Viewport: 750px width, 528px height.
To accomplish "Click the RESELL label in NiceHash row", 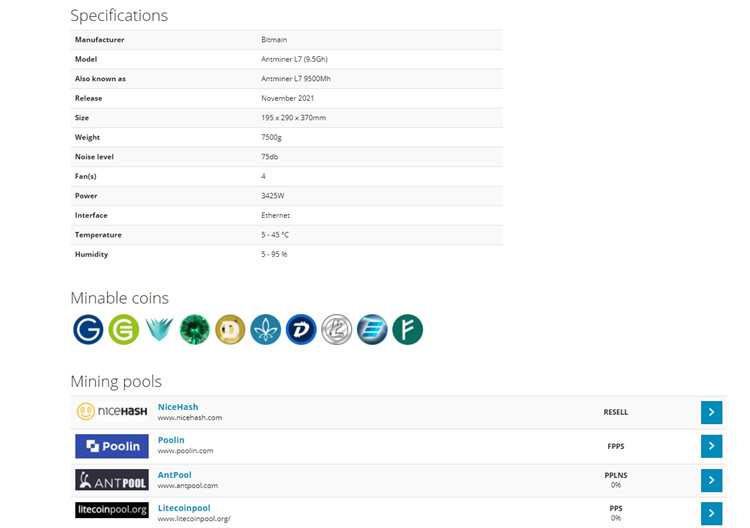I will click(x=616, y=412).
